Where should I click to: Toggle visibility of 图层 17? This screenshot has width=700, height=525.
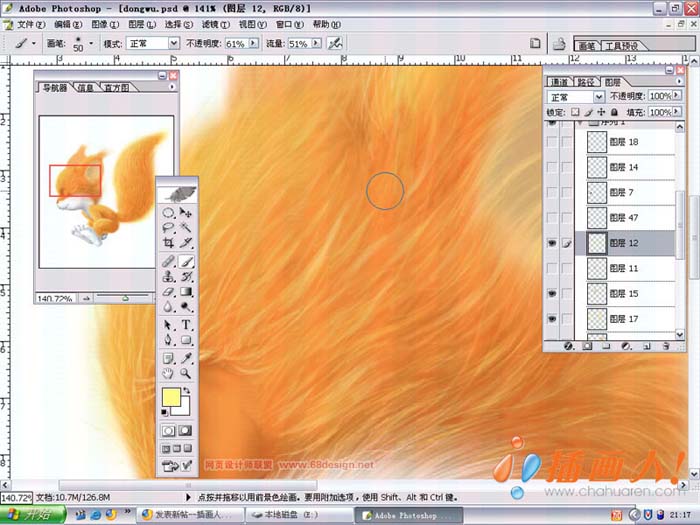coord(552,319)
